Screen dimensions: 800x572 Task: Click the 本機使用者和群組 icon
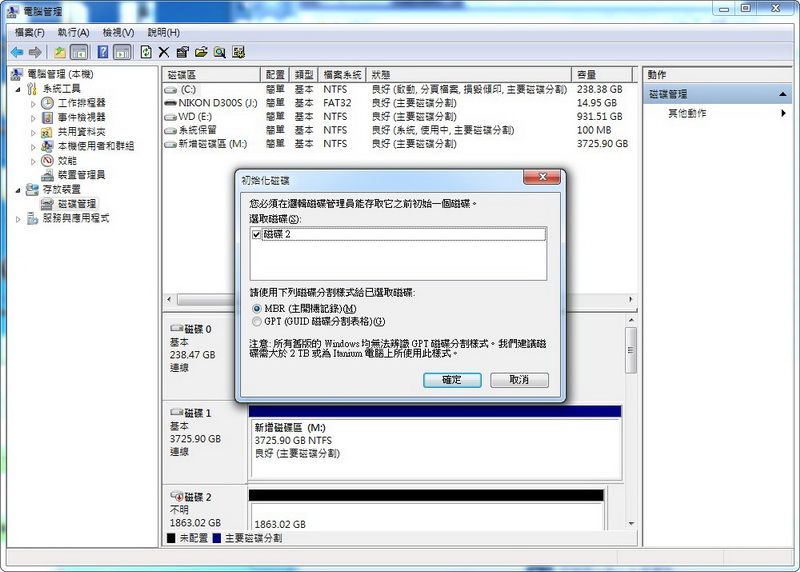click(x=47, y=146)
